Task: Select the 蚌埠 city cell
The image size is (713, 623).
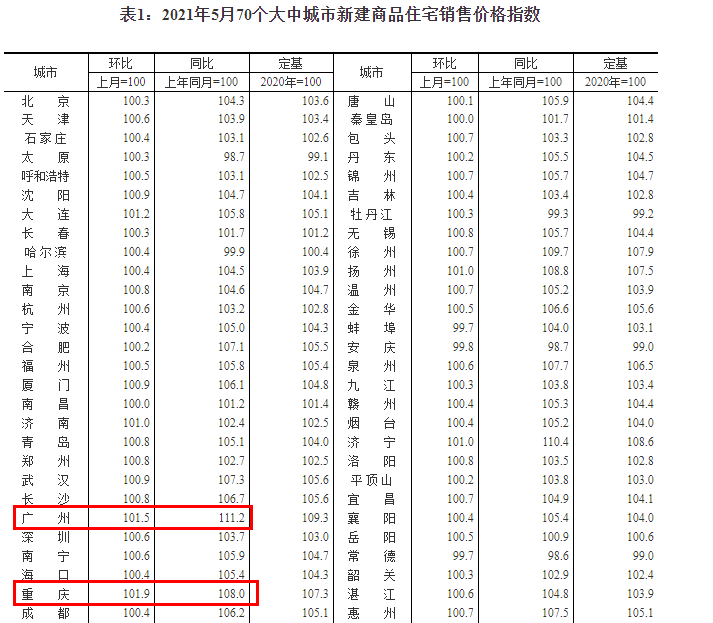Action: point(372,328)
